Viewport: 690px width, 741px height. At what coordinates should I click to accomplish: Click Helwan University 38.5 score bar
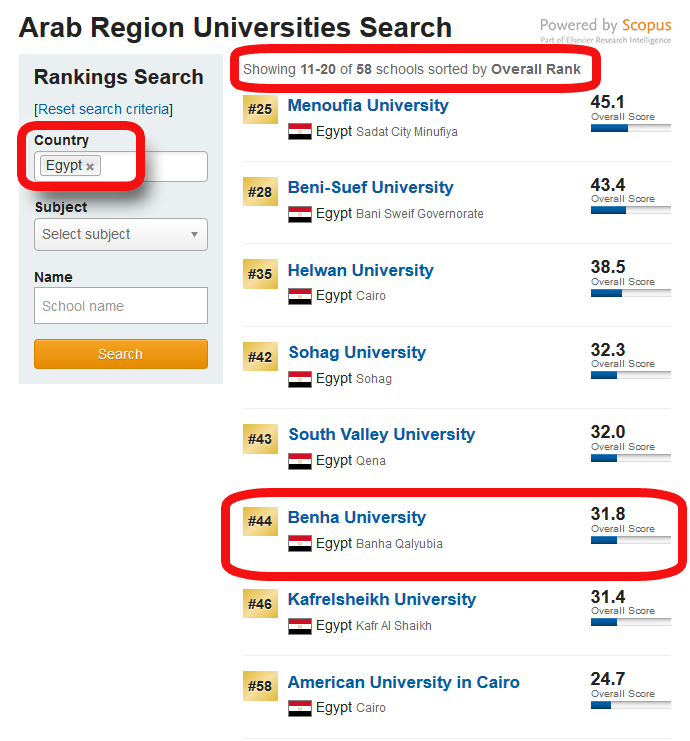click(630, 293)
